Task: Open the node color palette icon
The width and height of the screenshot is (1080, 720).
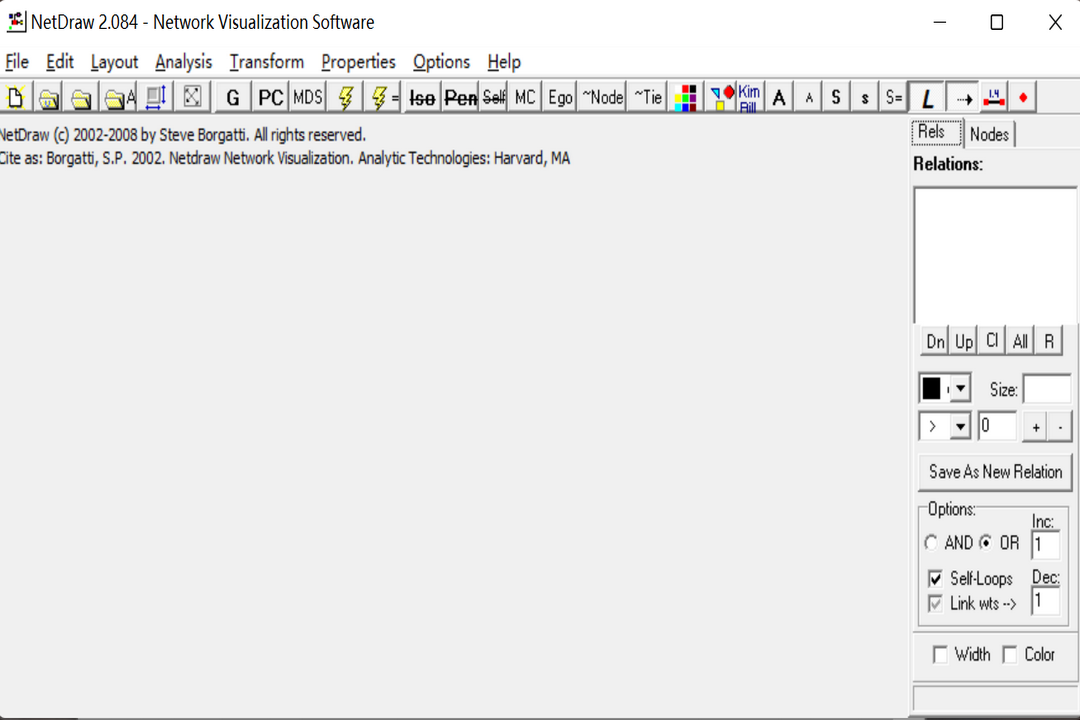Action: [685, 97]
